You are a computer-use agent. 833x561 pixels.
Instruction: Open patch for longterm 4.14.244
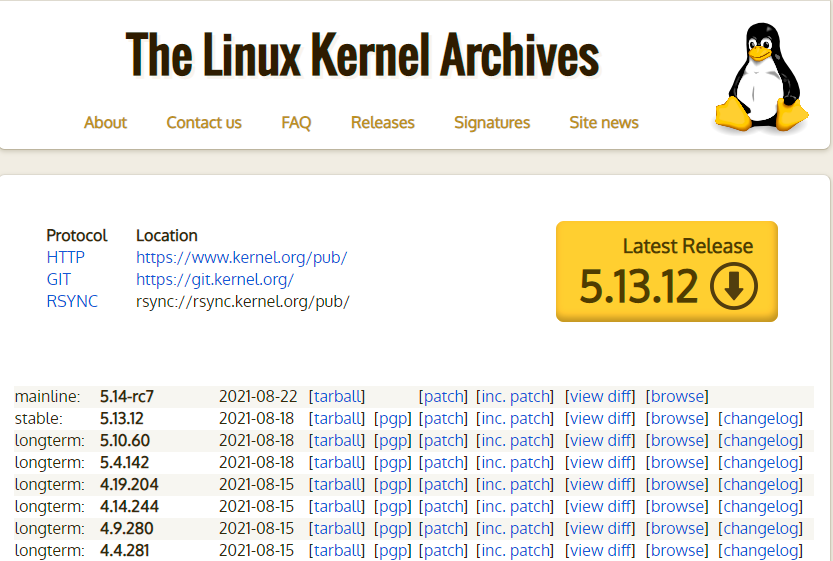pos(443,507)
